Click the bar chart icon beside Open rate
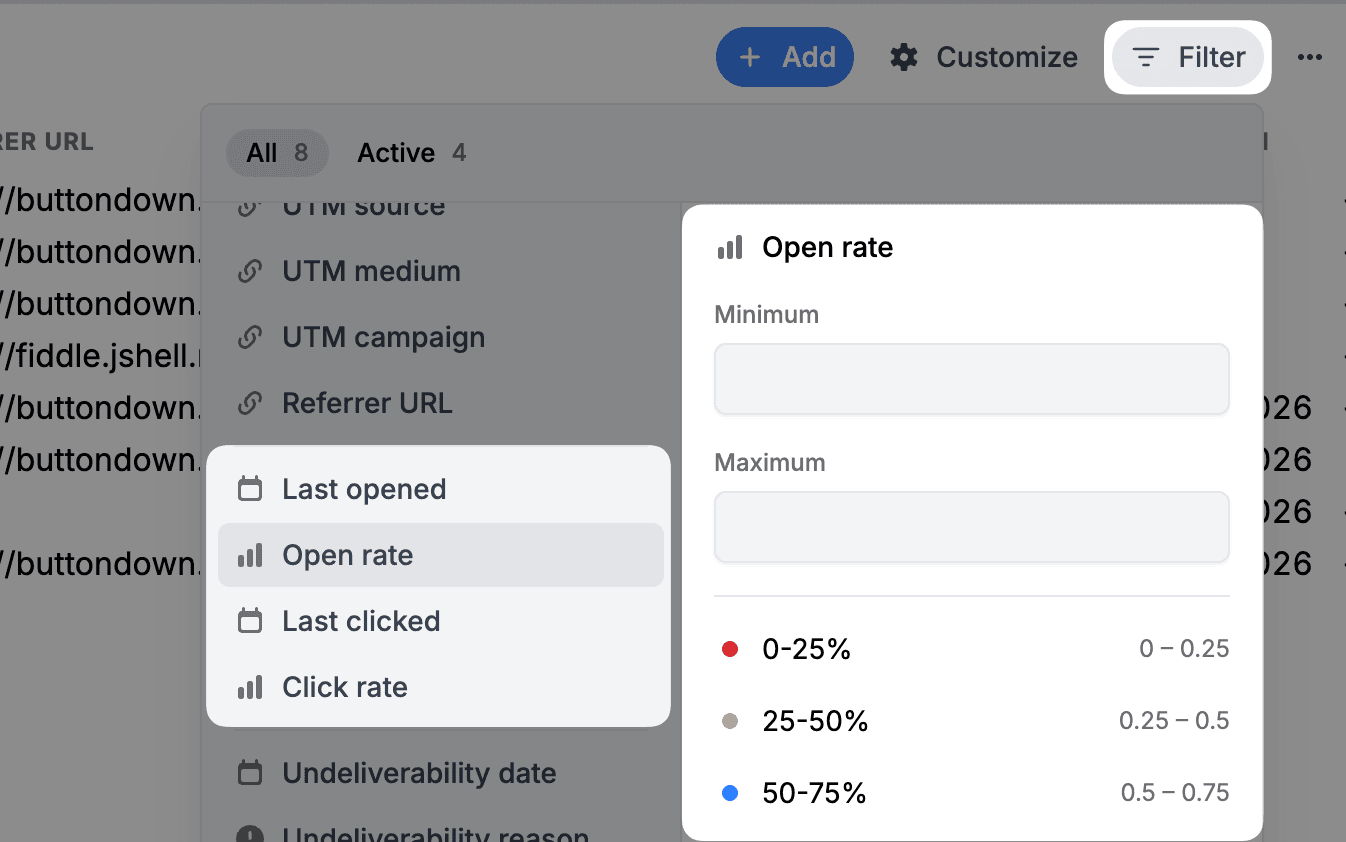Viewport: 1346px width, 842px height. [x=248, y=554]
